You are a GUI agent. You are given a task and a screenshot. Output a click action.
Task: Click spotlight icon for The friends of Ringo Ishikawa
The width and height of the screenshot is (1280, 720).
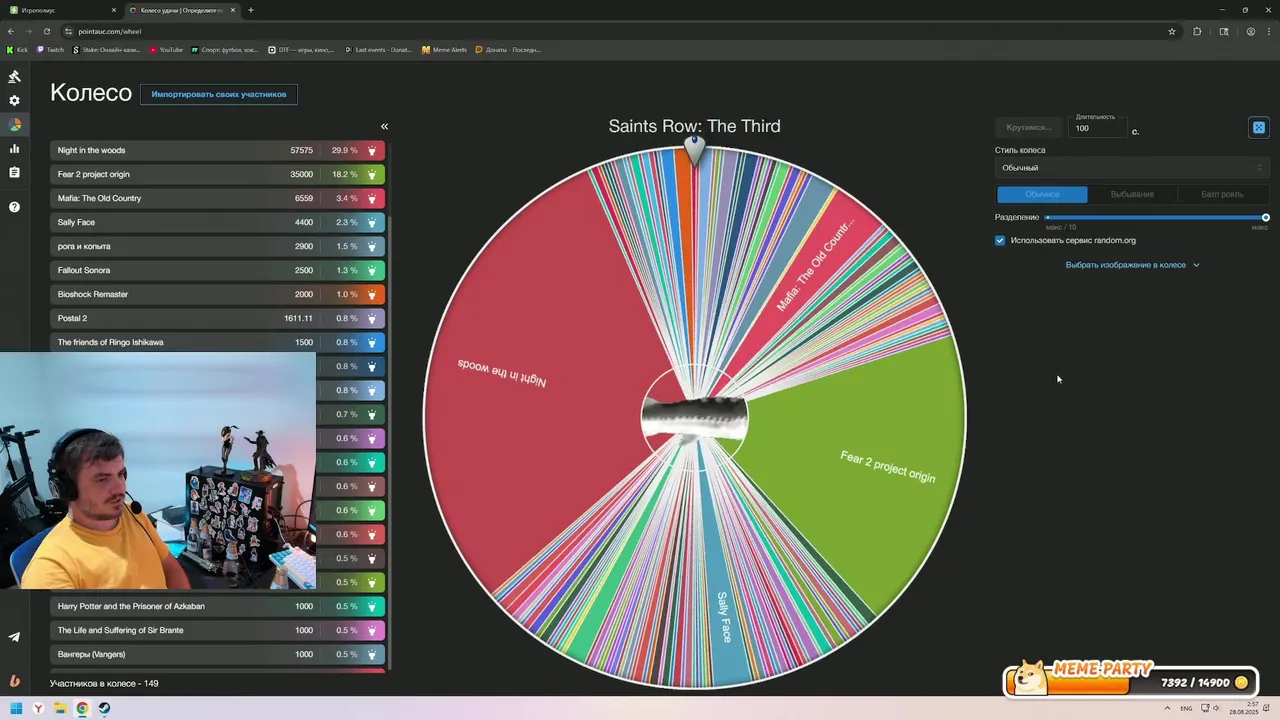click(372, 342)
